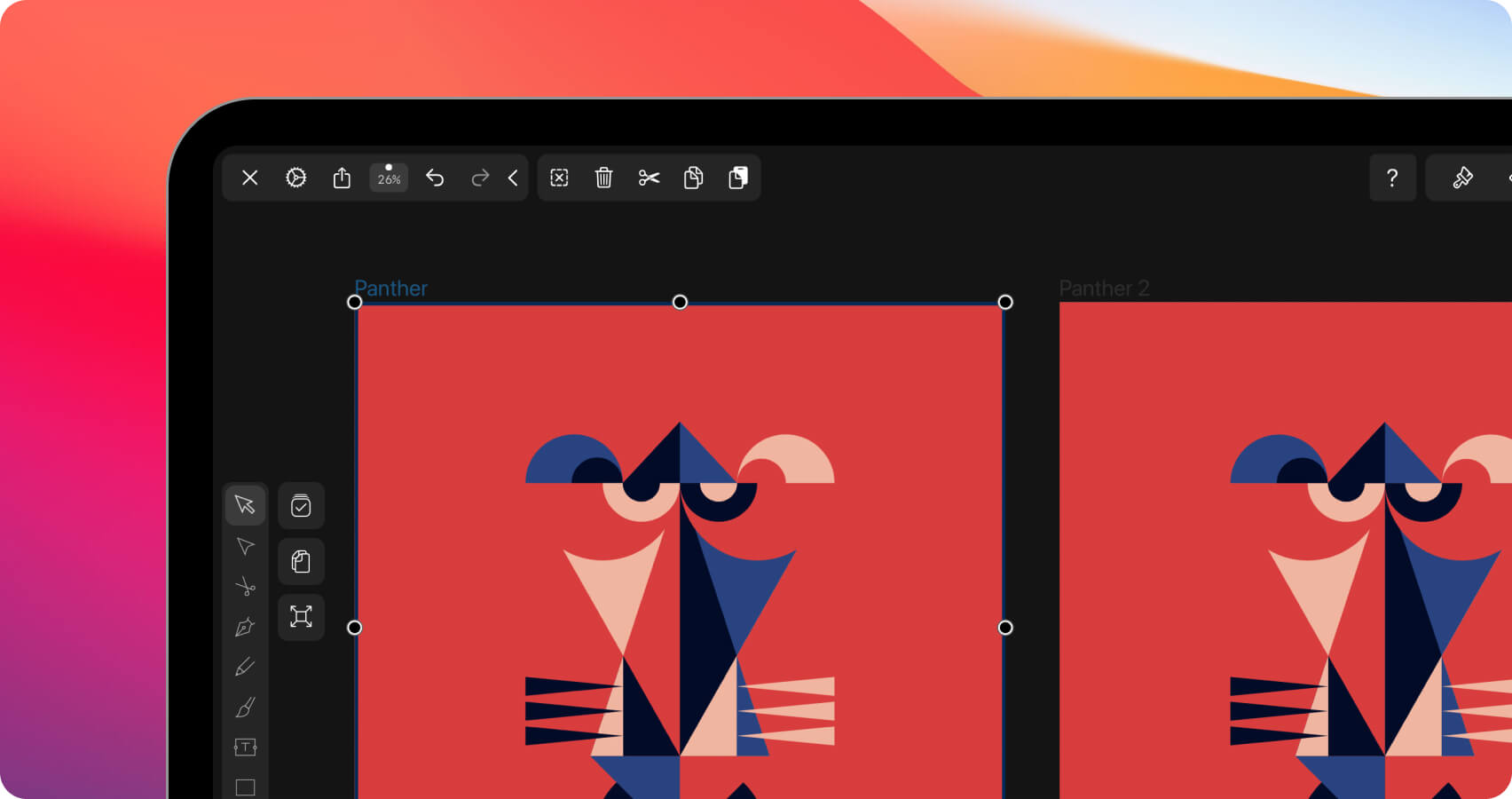The width and height of the screenshot is (1512, 799).
Task: Close the document with the X icon
Action: coord(250,178)
